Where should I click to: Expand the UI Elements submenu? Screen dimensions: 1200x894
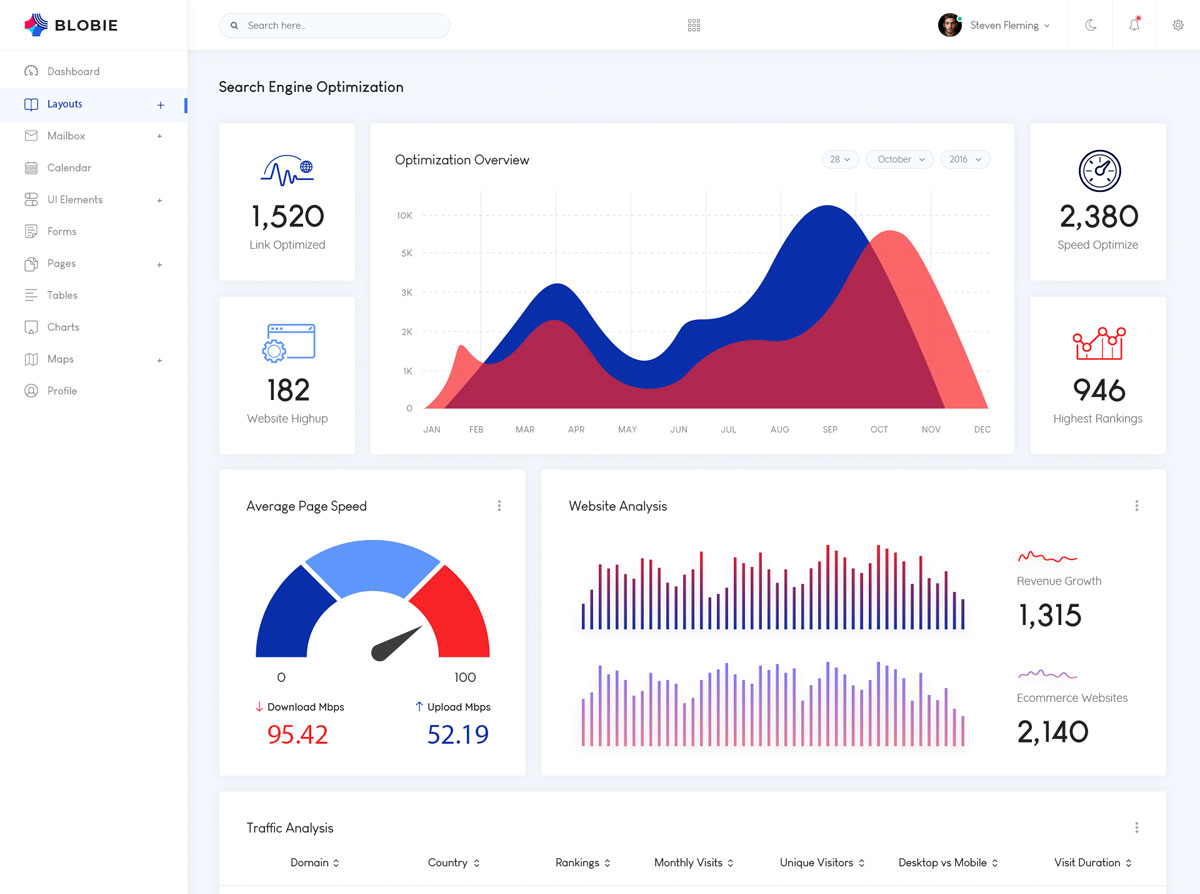coord(159,200)
